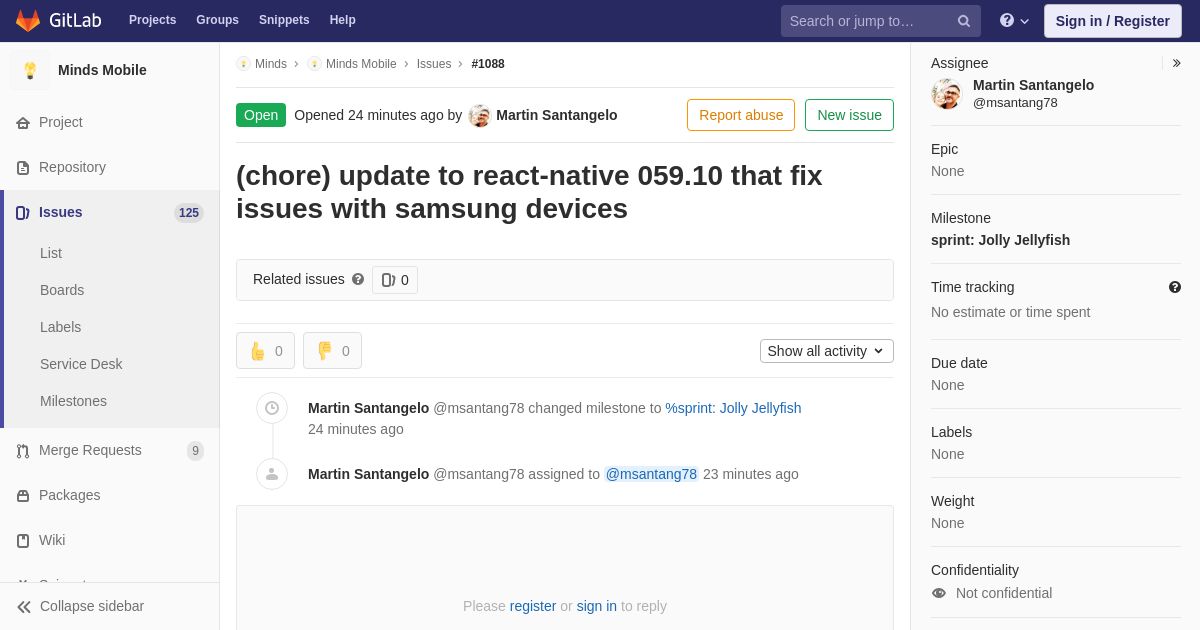Click the Issues icon in sidebar
This screenshot has height=630, width=1200.
click(23, 213)
